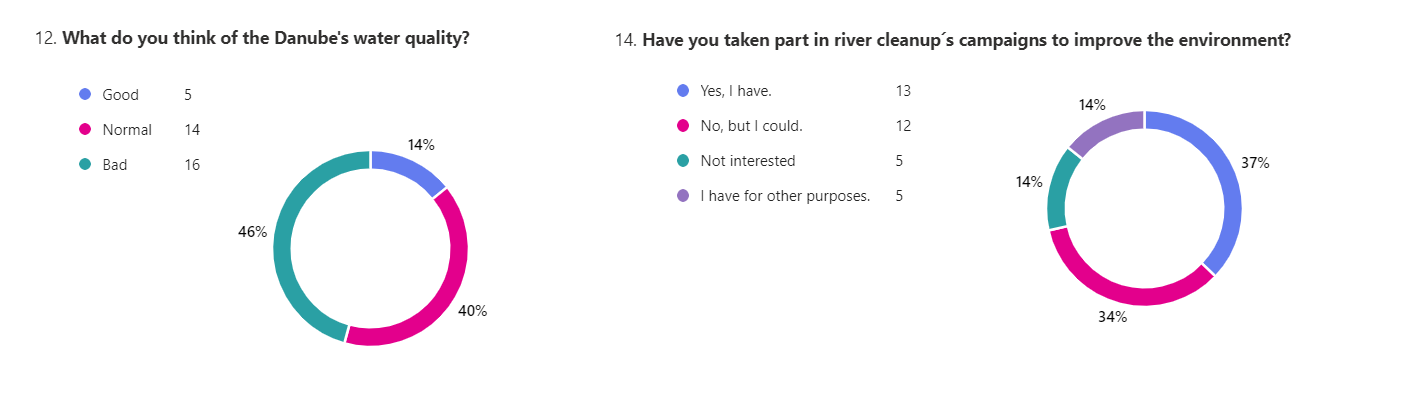Click the blue Good legend dot
This screenshot has height=398, width=1422.
(x=85, y=95)
